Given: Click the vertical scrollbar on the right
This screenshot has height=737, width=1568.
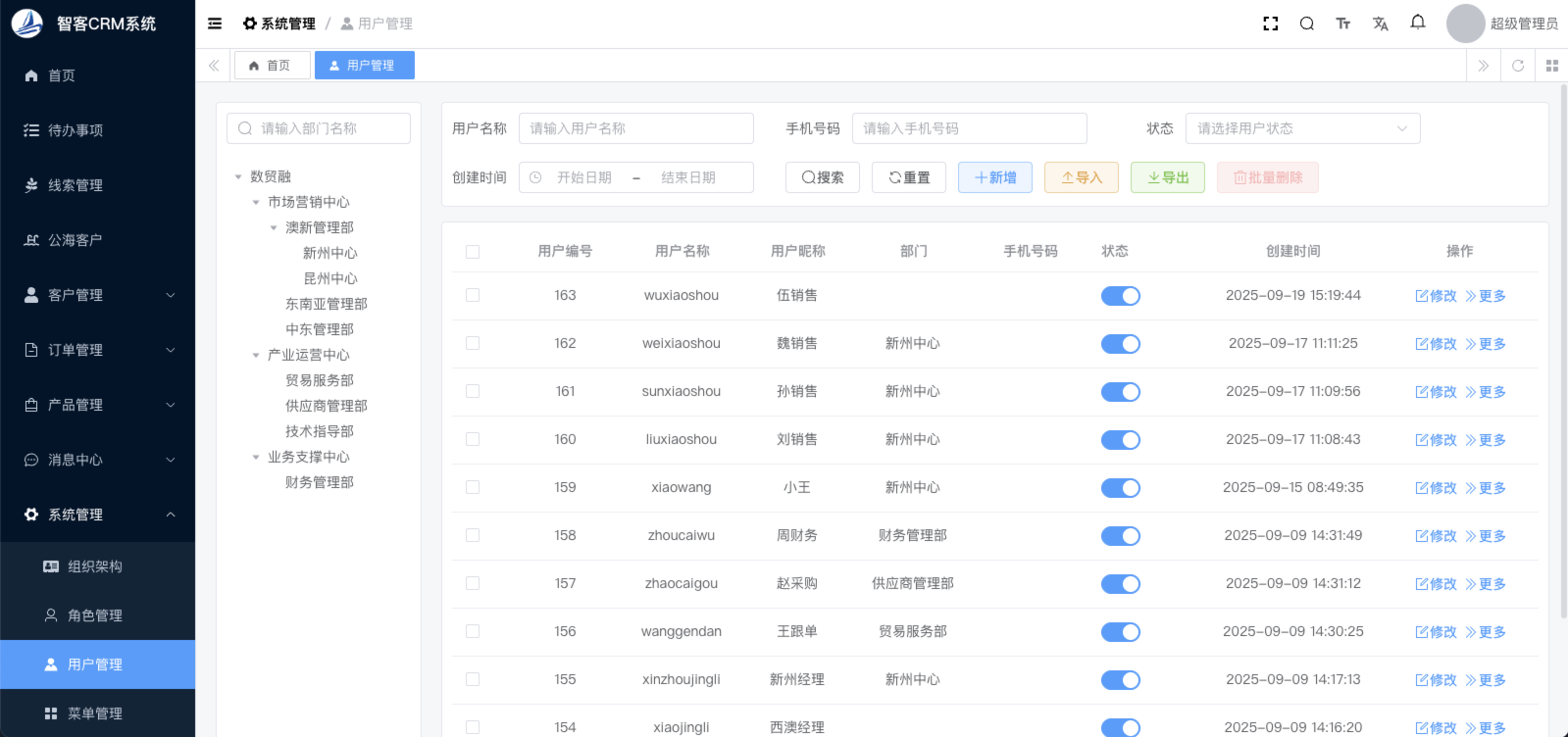Looking at the screenshot, I should [1563, 353].
